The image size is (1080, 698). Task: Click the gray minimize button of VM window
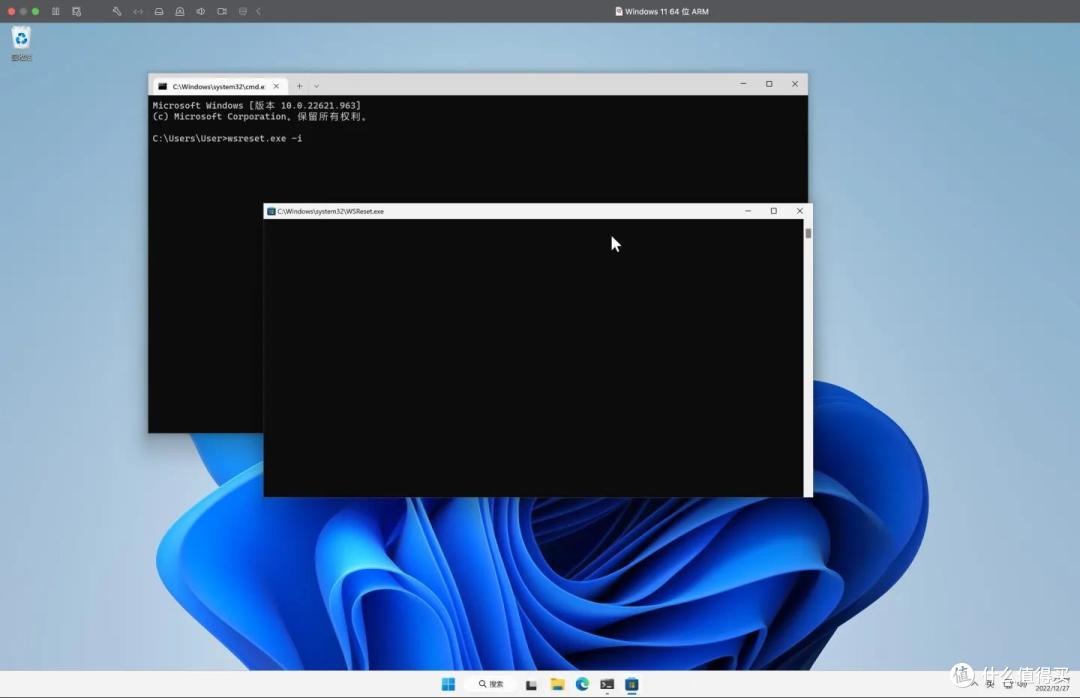[x=23, y=11]
